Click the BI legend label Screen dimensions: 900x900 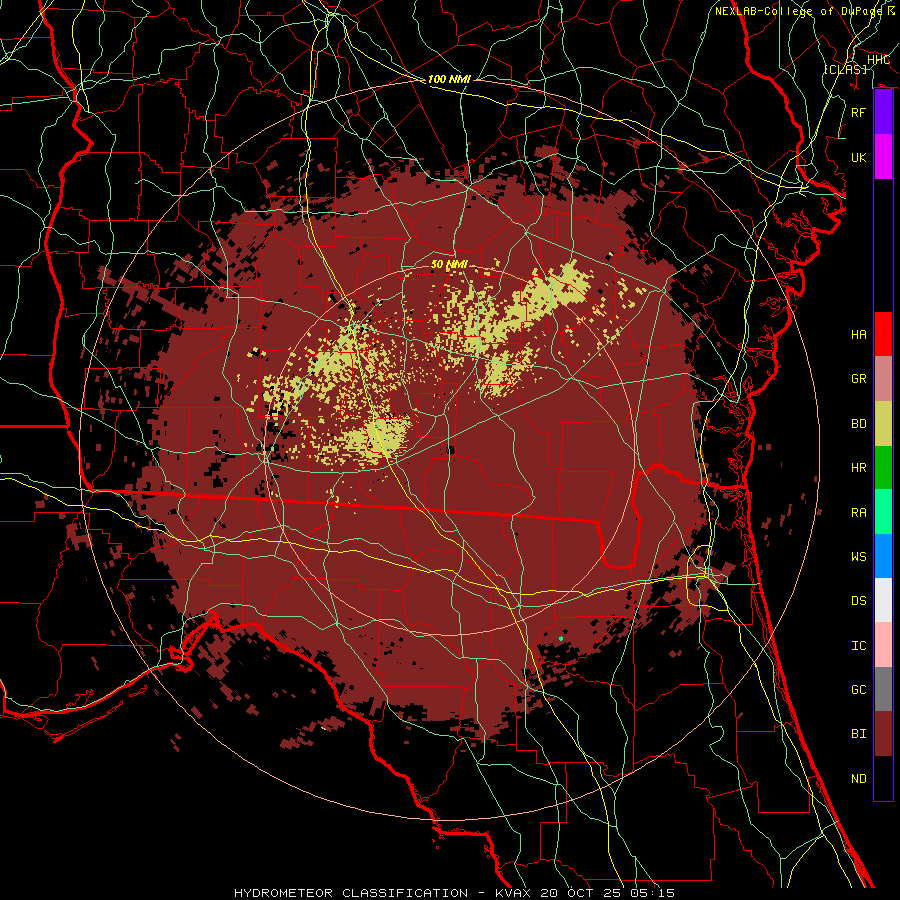pos(859,734)
